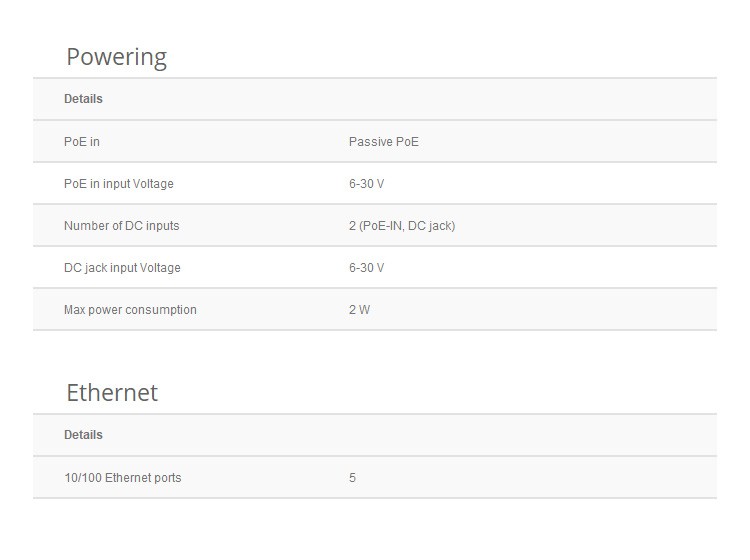Select the Details header in Powering table
This screenshot has height=560, width=750.
[x=83, y=99]
